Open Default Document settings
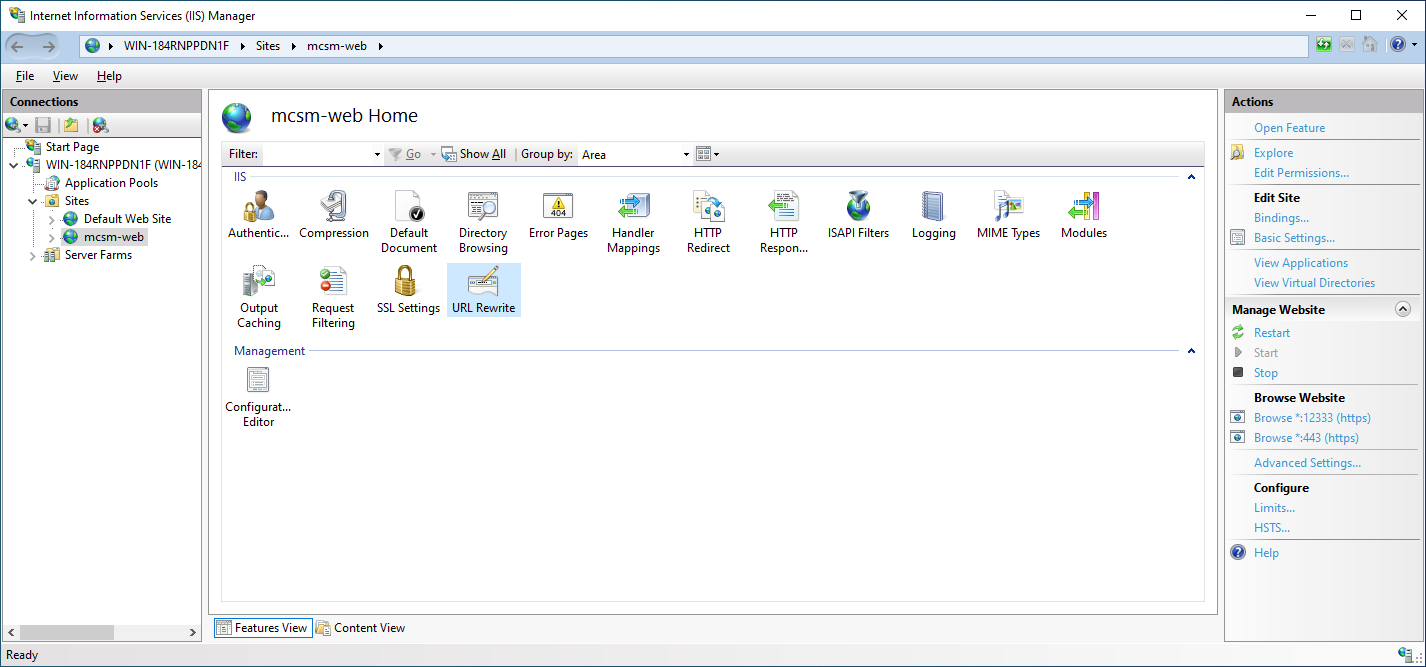This screenshot has width=1426, height=667. coord(408,222)
